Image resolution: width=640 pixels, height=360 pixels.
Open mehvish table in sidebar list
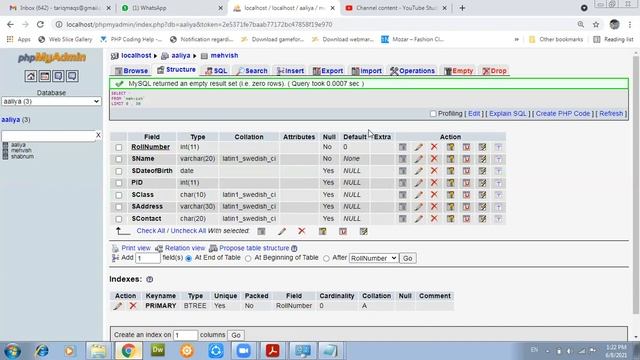[21, 151]
